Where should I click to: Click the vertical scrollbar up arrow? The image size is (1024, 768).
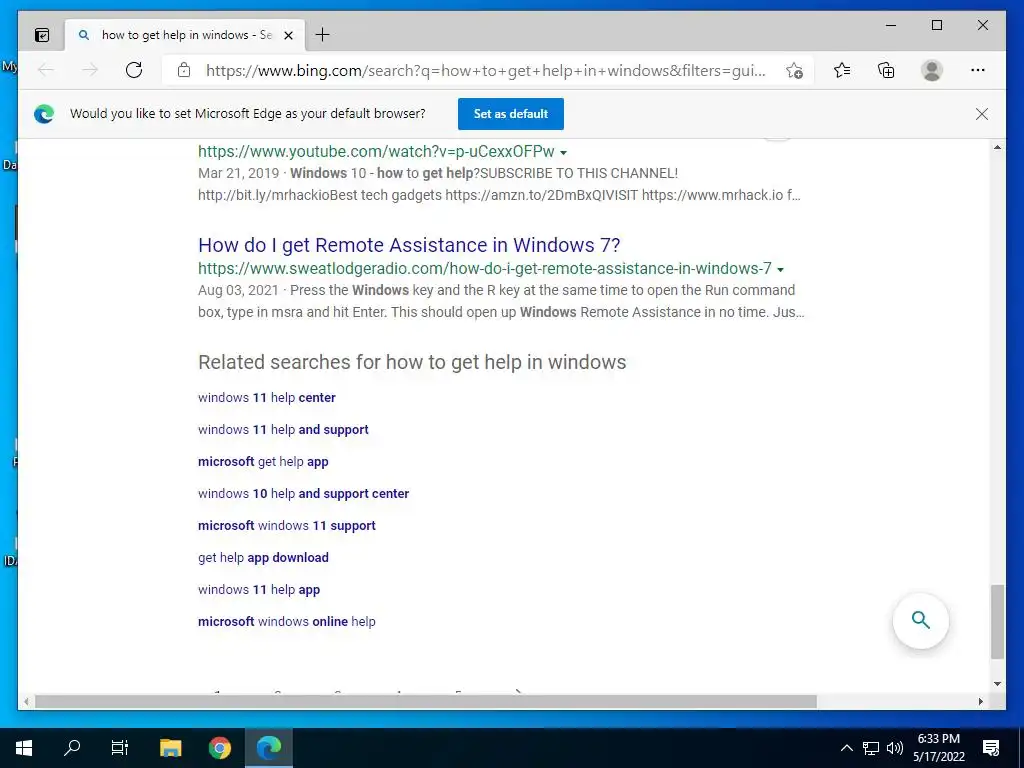click(997, 148)
